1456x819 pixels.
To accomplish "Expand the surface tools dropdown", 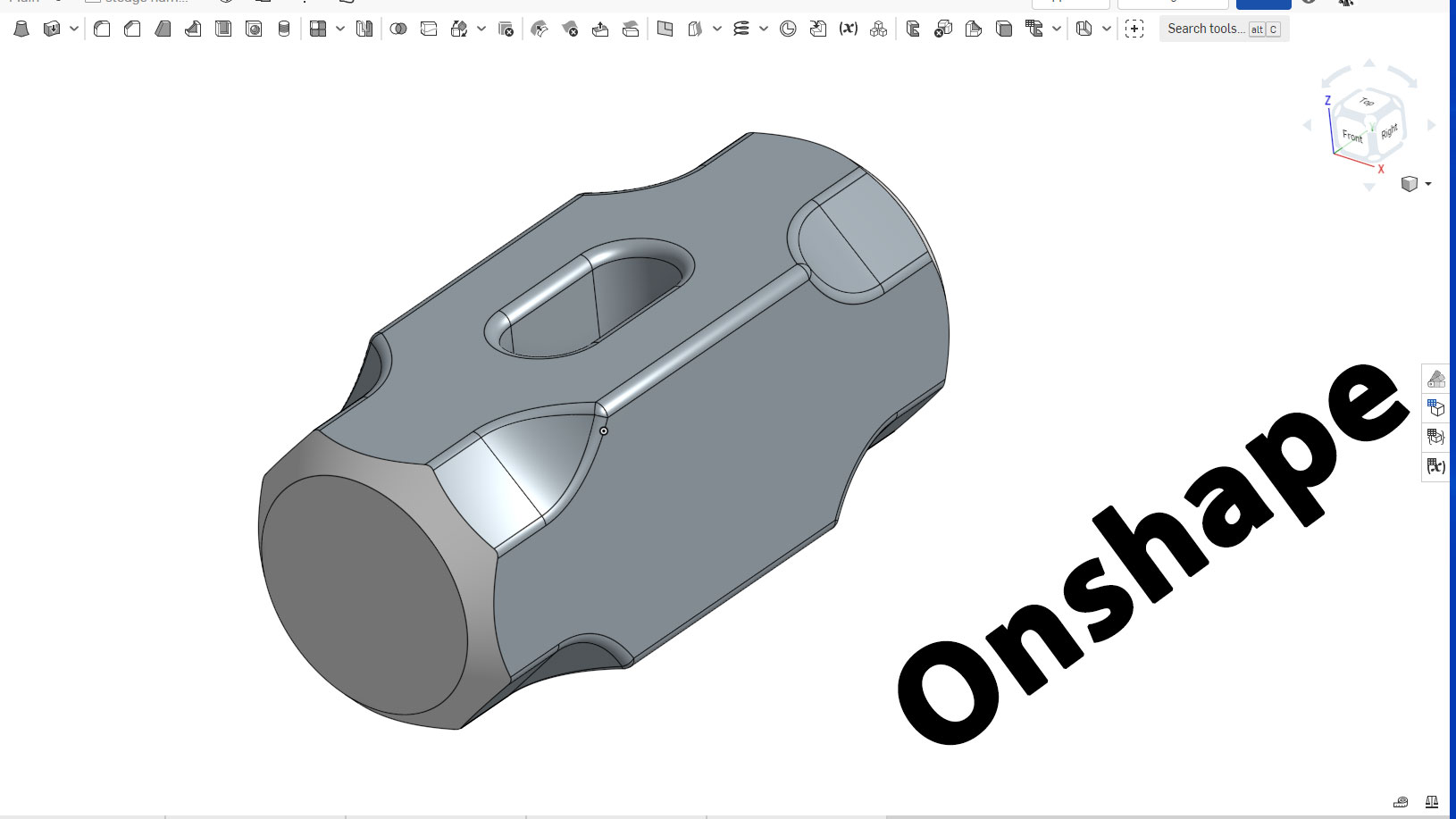I will (717, 29).
